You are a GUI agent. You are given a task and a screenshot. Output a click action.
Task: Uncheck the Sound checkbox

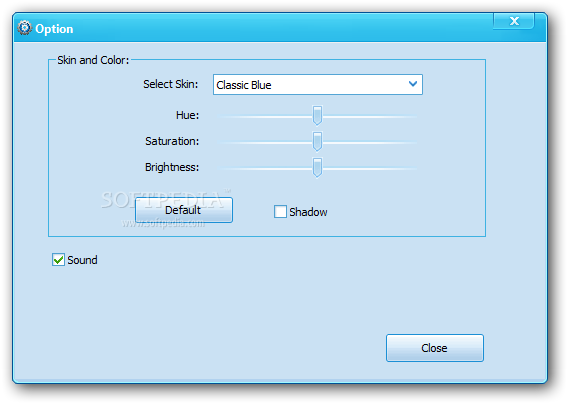58,260
